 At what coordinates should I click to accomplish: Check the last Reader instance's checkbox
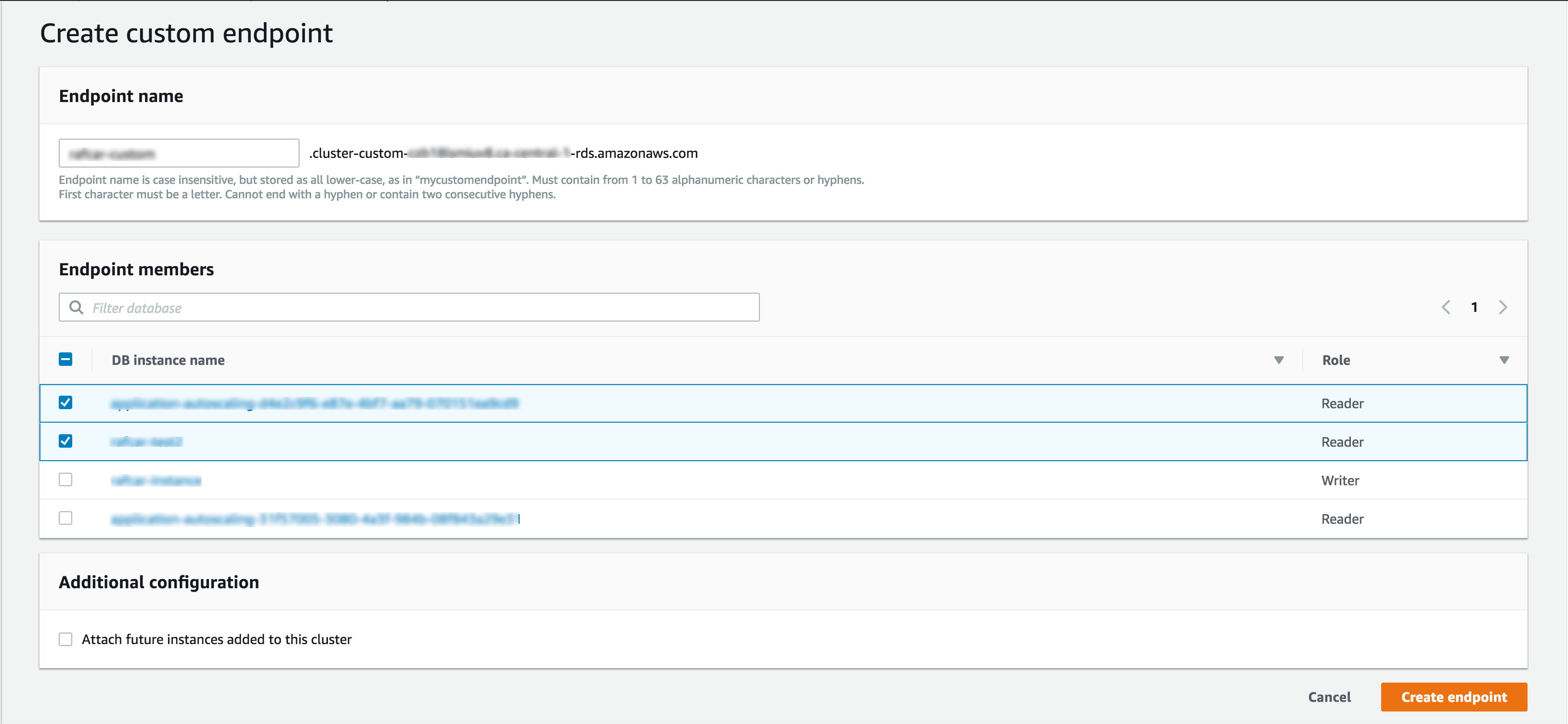click(65, 518)
